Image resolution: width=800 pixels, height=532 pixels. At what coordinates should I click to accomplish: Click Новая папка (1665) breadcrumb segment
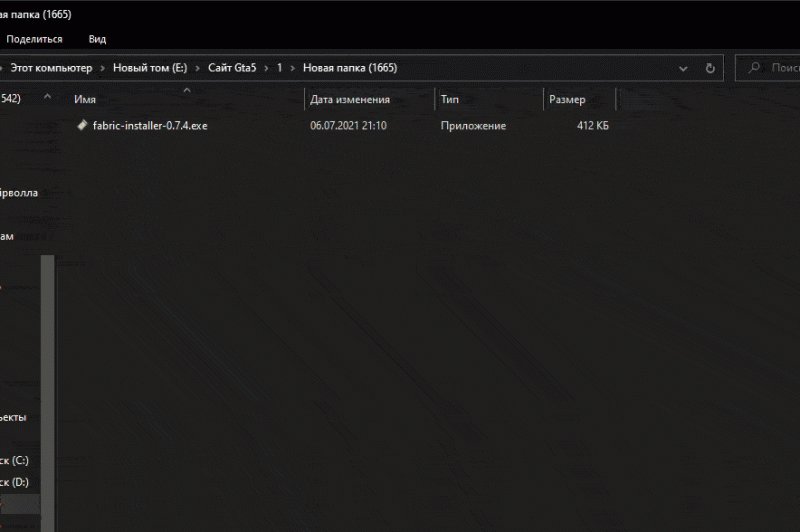(x=350, y=68)
